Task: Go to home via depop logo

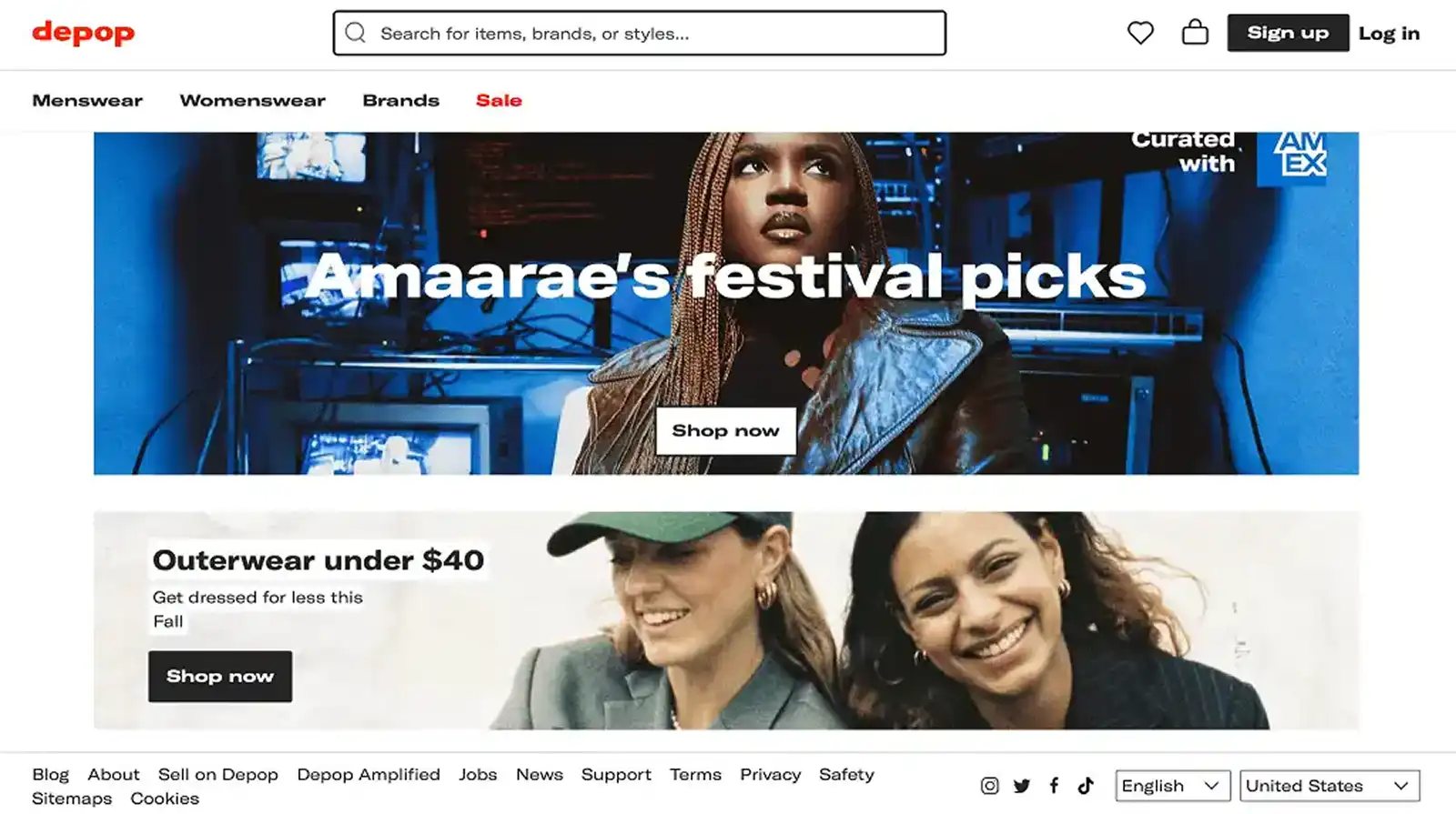Action: pyautogui.click(x=83, y=33)
